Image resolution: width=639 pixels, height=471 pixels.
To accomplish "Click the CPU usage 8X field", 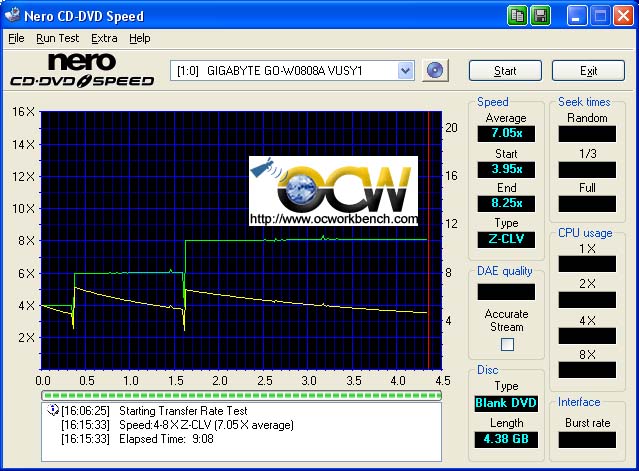I will tap(587, 370).
